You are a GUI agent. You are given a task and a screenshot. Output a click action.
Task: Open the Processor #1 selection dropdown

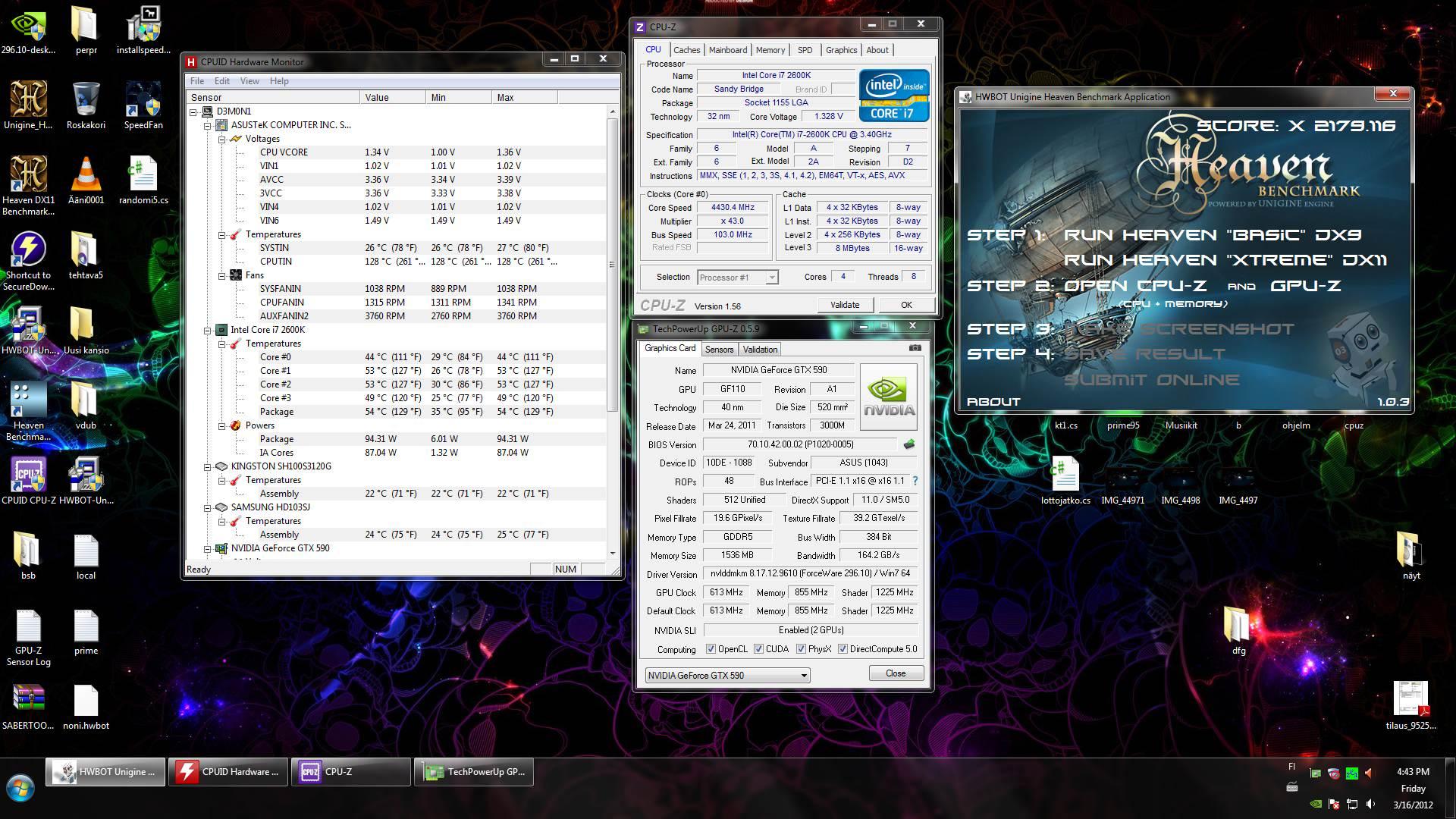[737, 278]
